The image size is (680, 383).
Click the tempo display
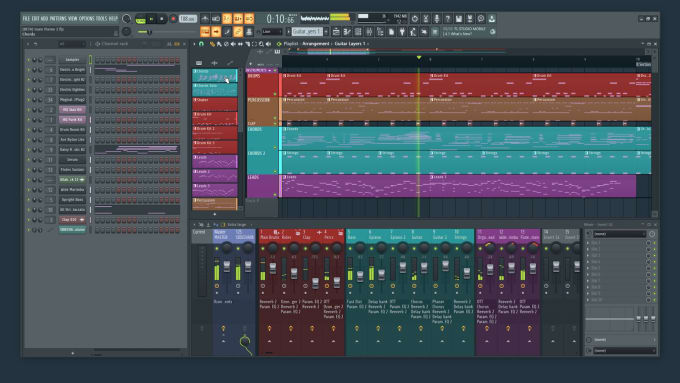188,19
